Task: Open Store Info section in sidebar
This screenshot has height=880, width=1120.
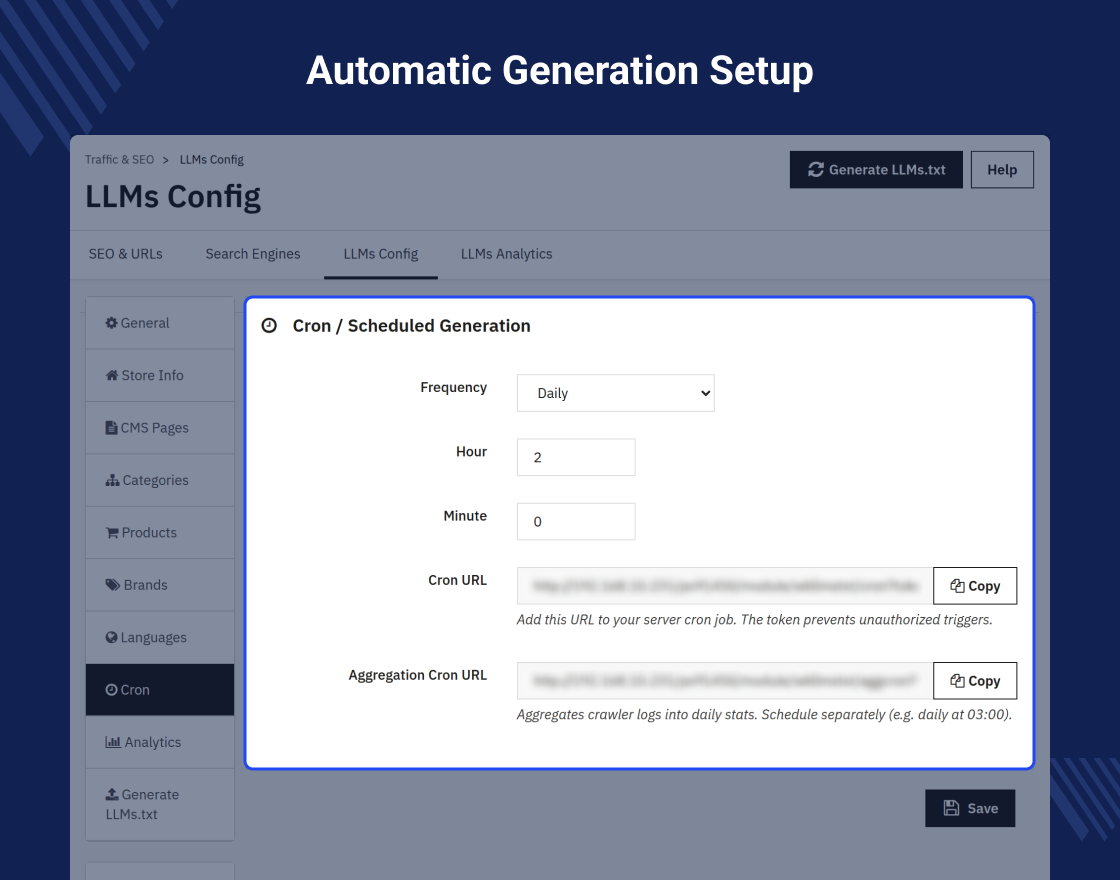Action: pyautogui.click(x=160, y=375)
